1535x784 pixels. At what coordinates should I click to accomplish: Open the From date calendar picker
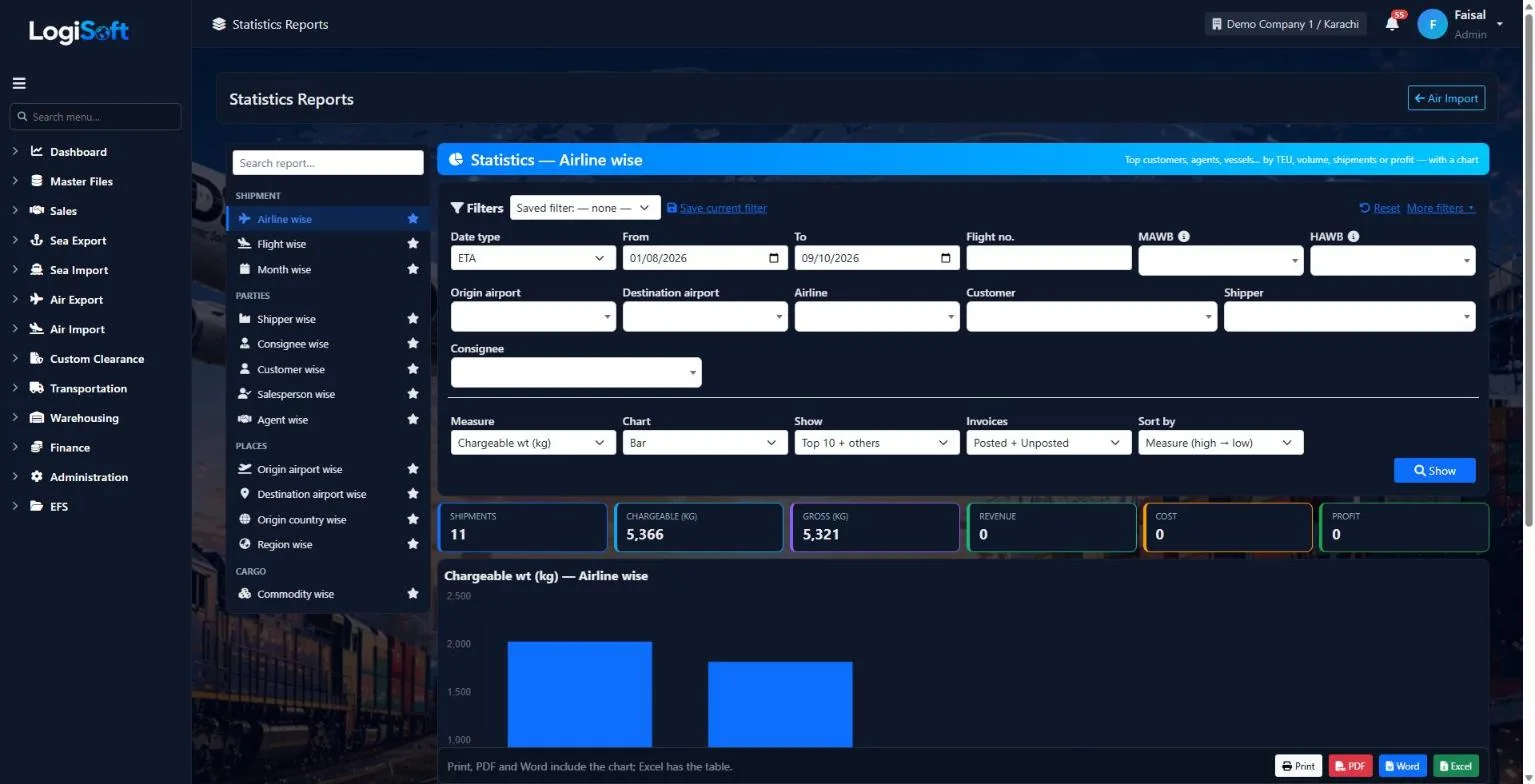point(774,258)
